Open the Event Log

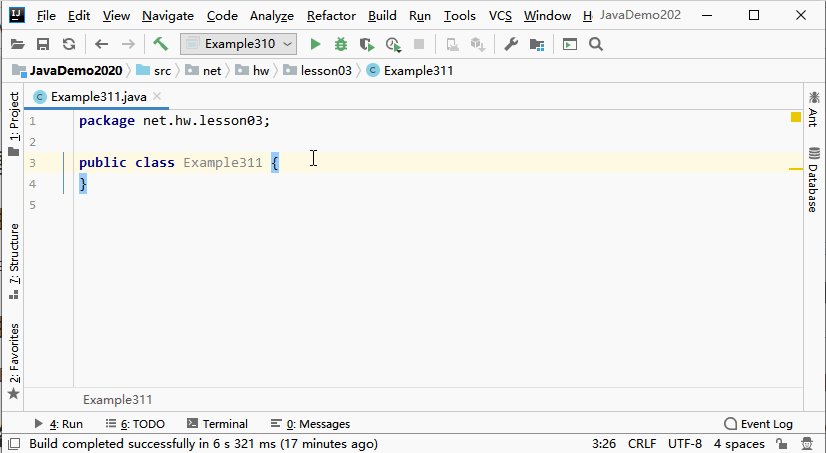click(x=758, y=424)
